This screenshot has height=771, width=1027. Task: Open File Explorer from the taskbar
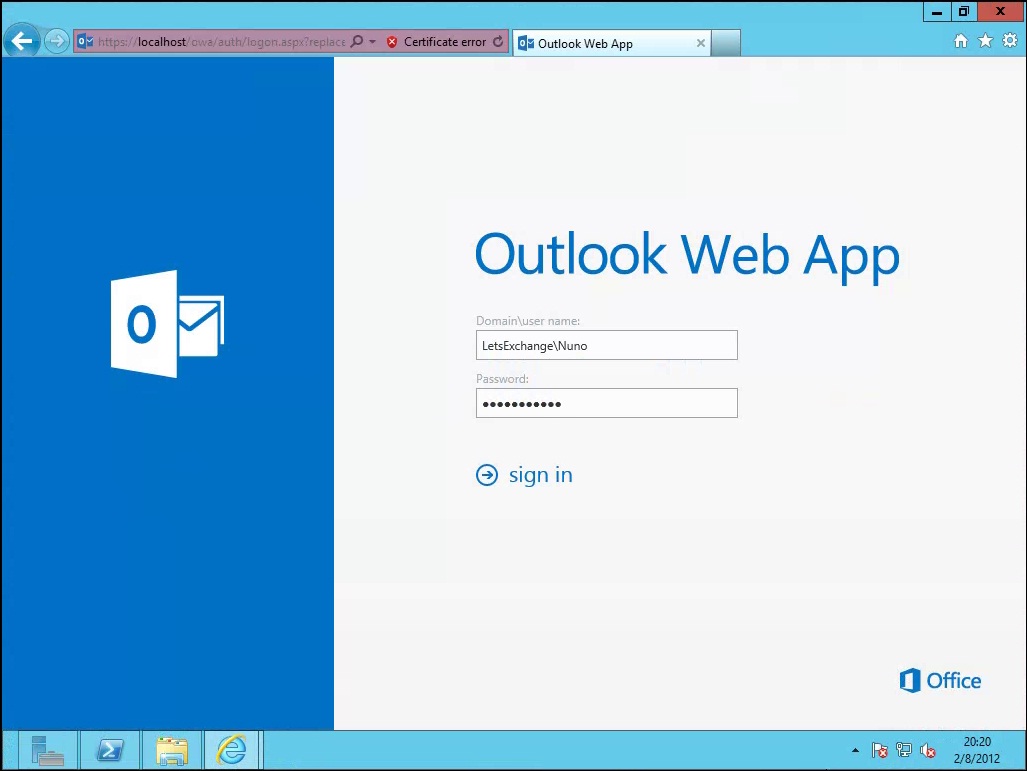click(x=172, y=750)
